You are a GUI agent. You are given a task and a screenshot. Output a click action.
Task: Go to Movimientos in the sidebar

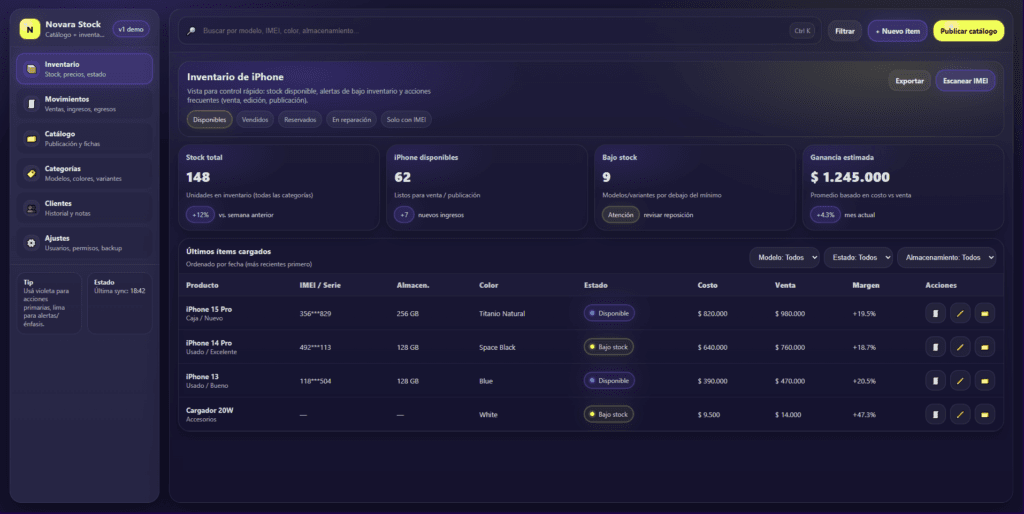tap(85, 104)
